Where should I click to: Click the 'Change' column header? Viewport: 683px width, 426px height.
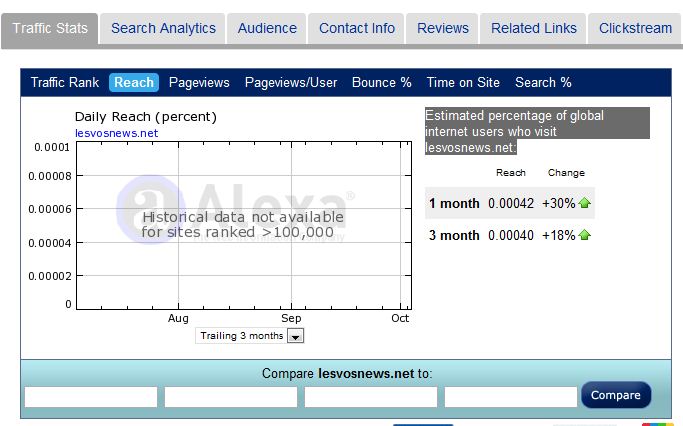[x=566, y=173]
